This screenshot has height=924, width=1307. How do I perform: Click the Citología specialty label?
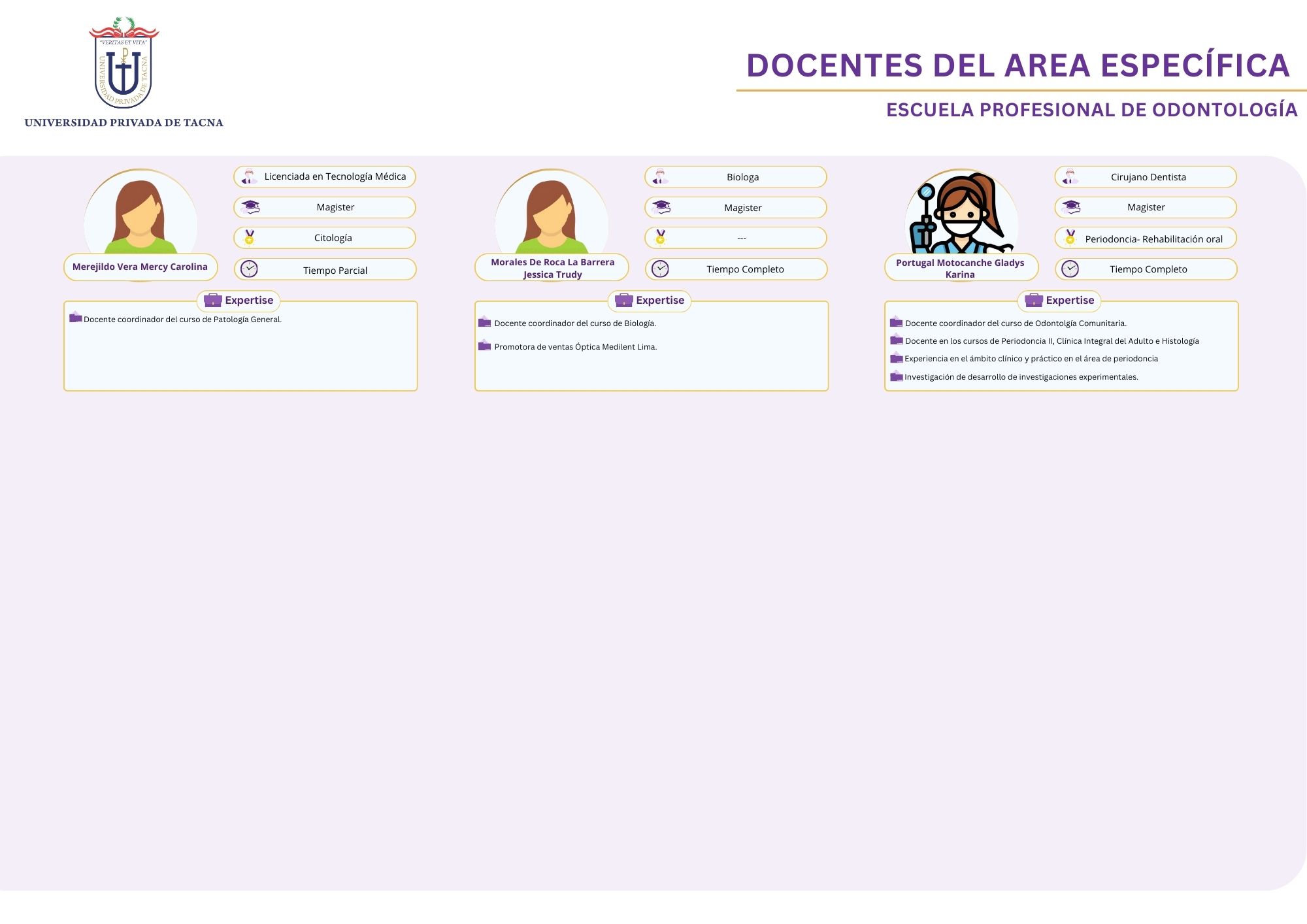333,238
